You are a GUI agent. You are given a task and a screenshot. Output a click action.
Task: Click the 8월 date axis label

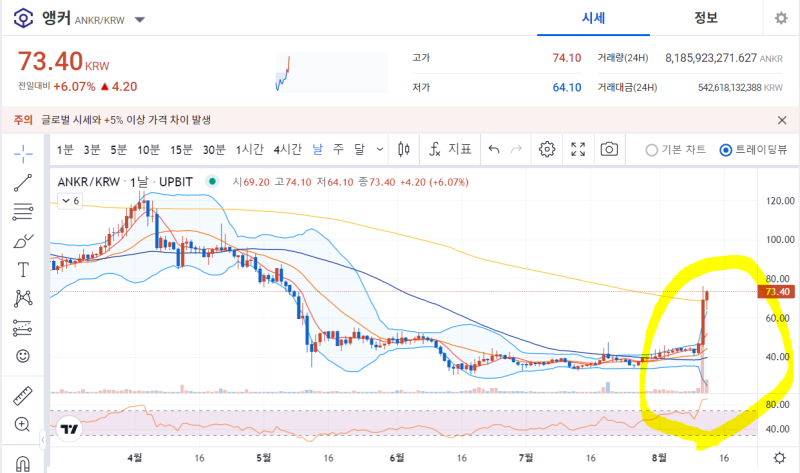coord(659,458)
